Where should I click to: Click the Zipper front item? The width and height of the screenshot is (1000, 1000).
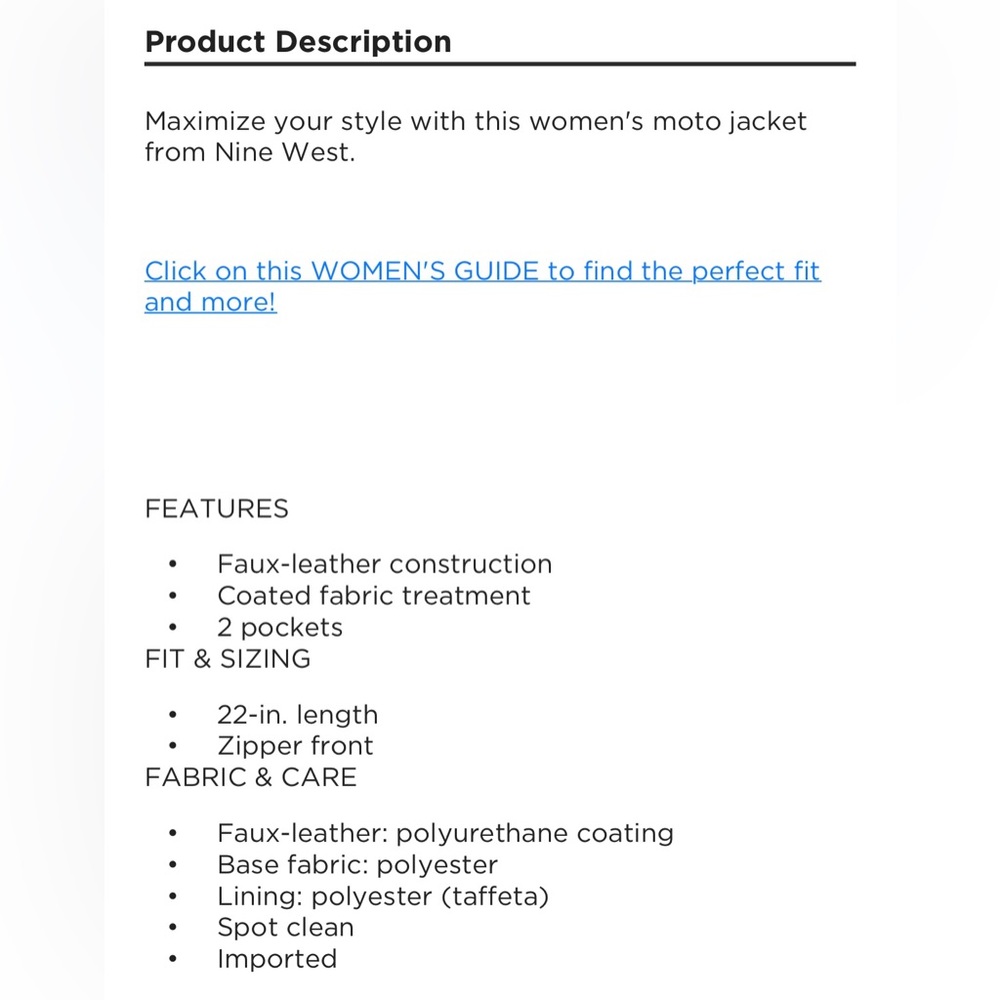295,746
